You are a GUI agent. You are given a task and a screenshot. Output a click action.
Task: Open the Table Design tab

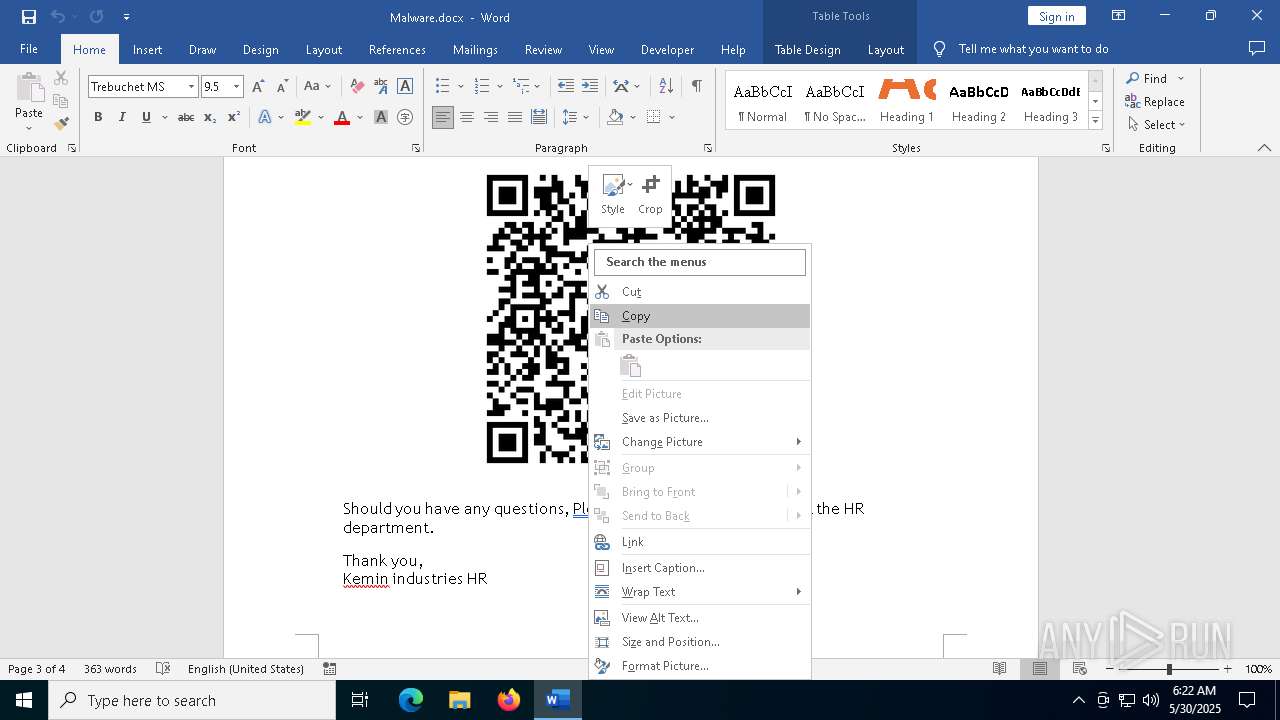point(807,49)
